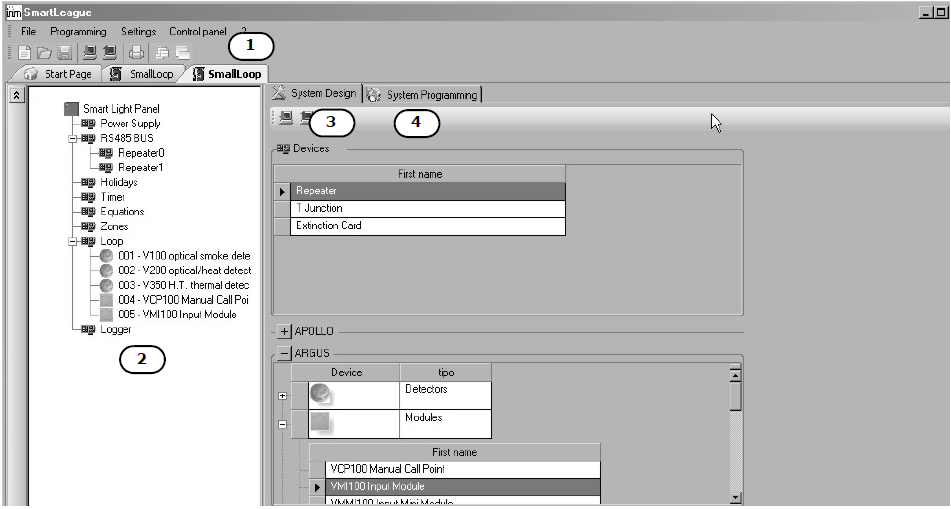Image resolution: width=951 pixels, height=509 pixels.
Task: Click the tile windows toolbar icon
Action: 183,53
